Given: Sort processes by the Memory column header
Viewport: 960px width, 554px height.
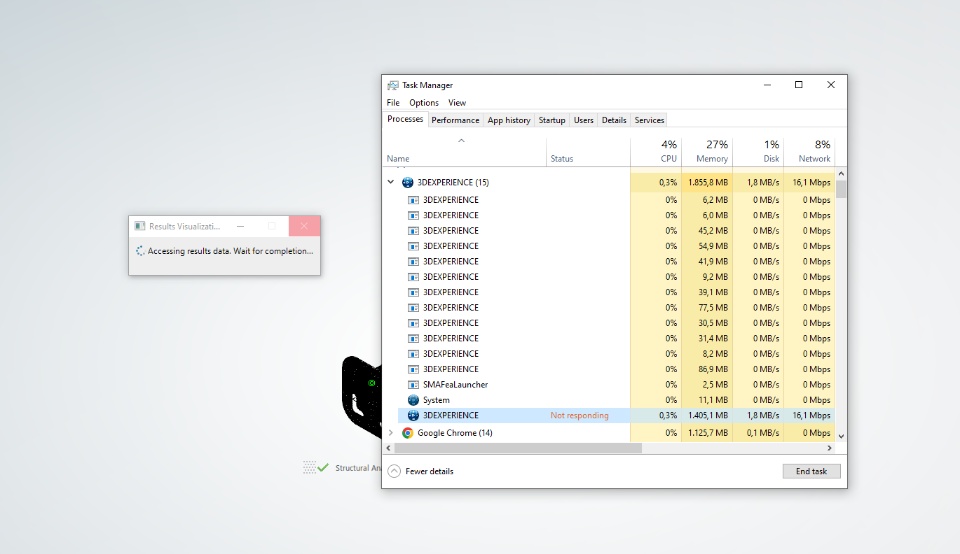Looking at the screenshot, I should click(x=707, y=151).
